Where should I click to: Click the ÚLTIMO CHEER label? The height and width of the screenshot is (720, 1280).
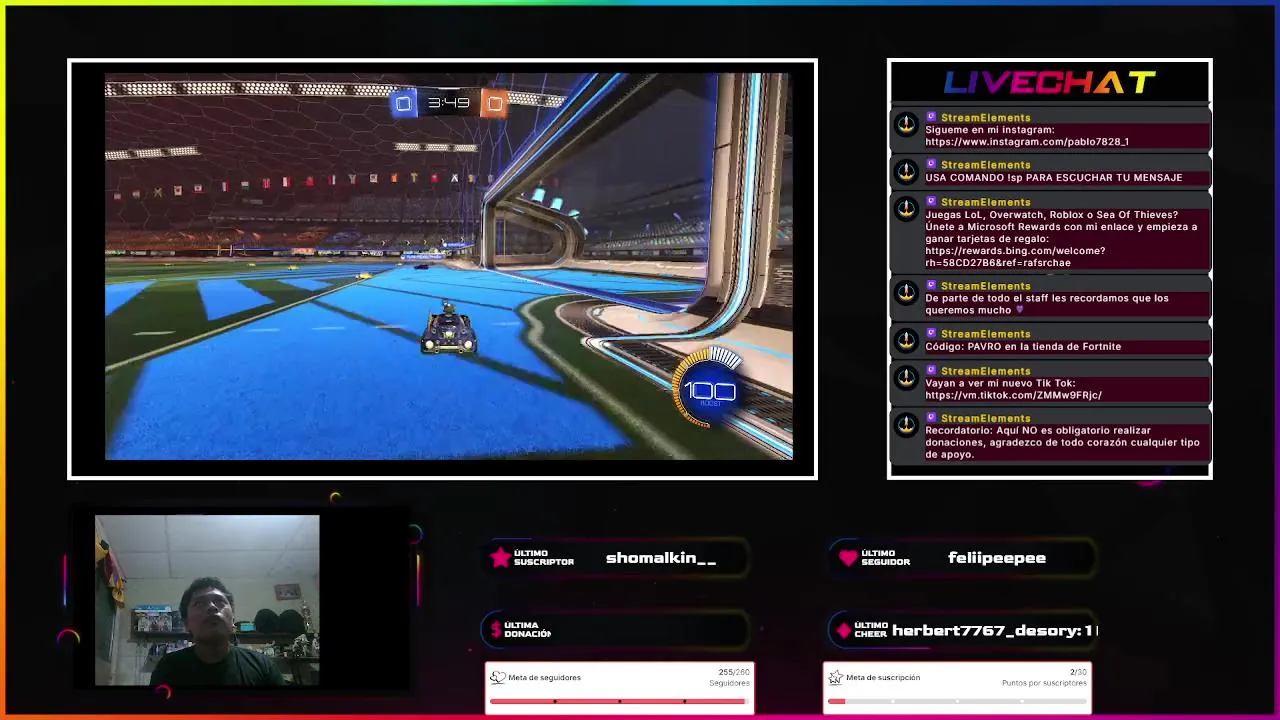click(x=871, y=630)
